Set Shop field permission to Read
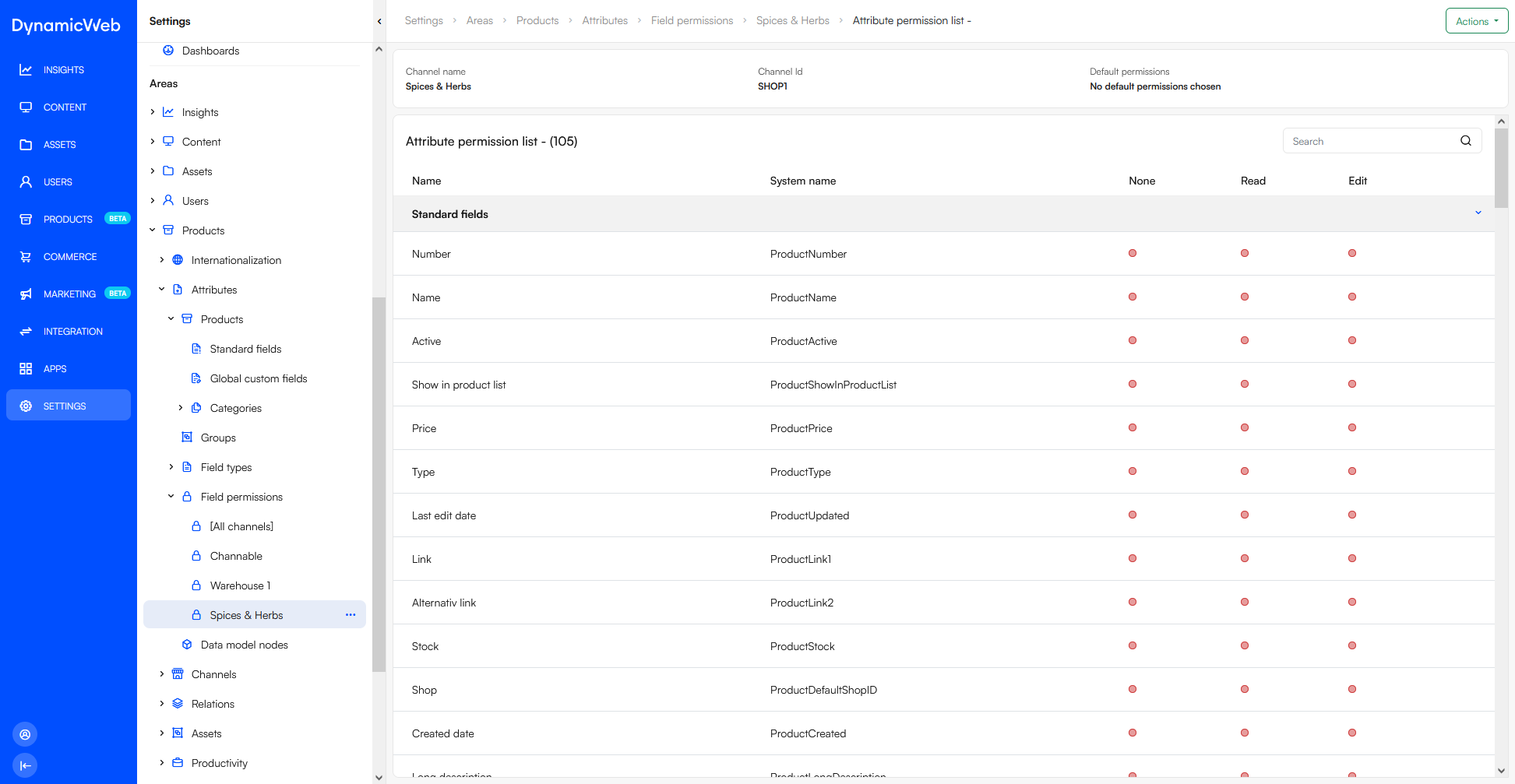Screen dimensions: 1515x784 click(x=1245, y=689)
